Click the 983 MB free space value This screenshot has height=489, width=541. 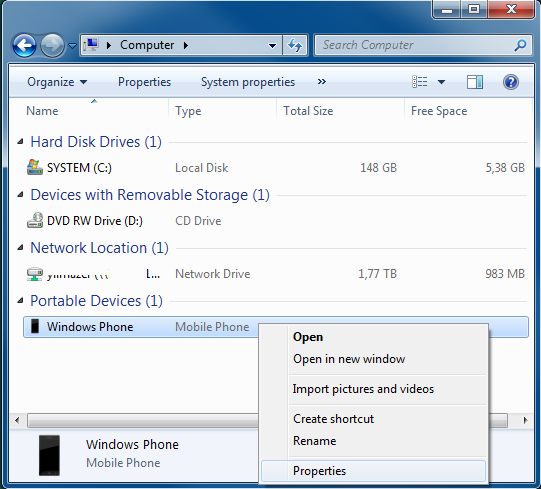[x=505, y=274]
